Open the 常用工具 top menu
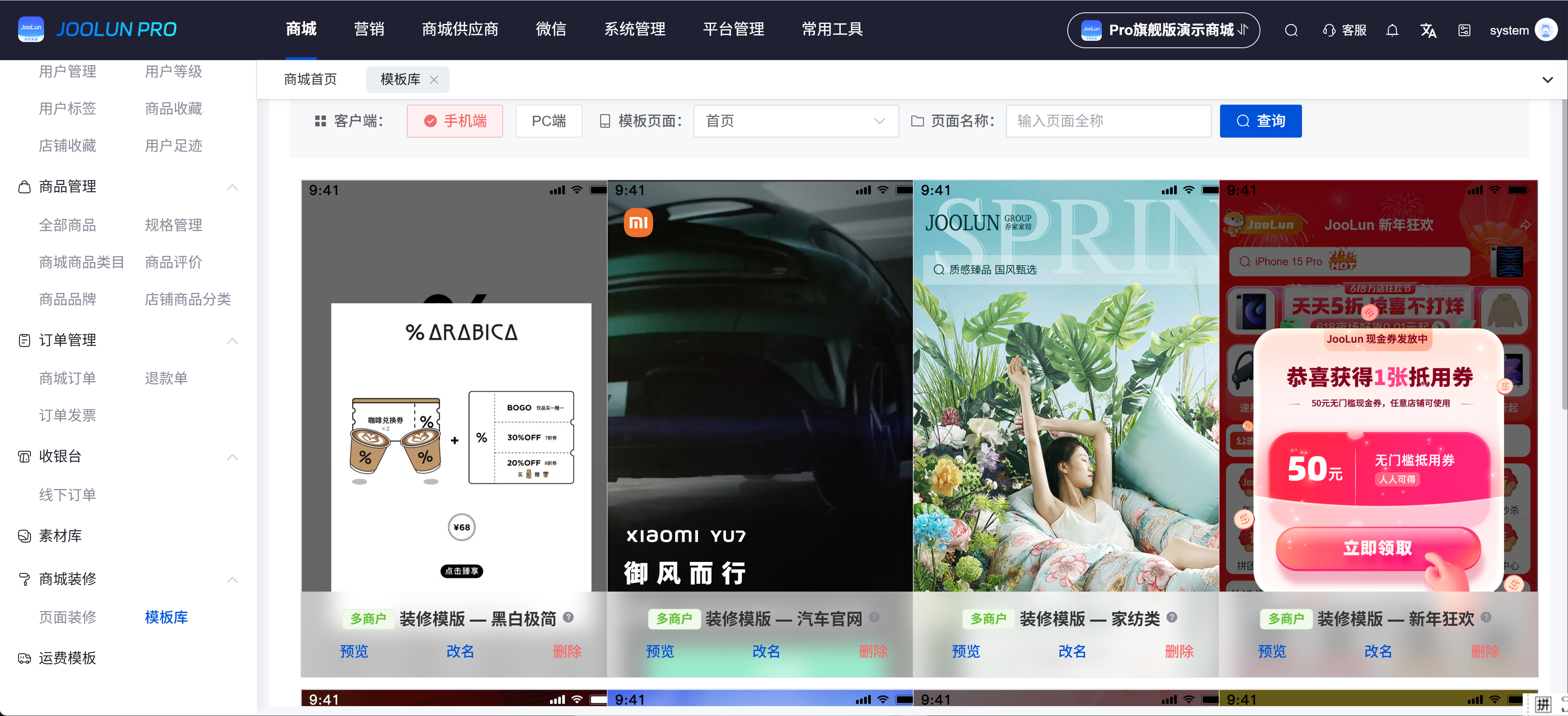The width and height of the screenshot is (1568, 716). pos(832,29)
